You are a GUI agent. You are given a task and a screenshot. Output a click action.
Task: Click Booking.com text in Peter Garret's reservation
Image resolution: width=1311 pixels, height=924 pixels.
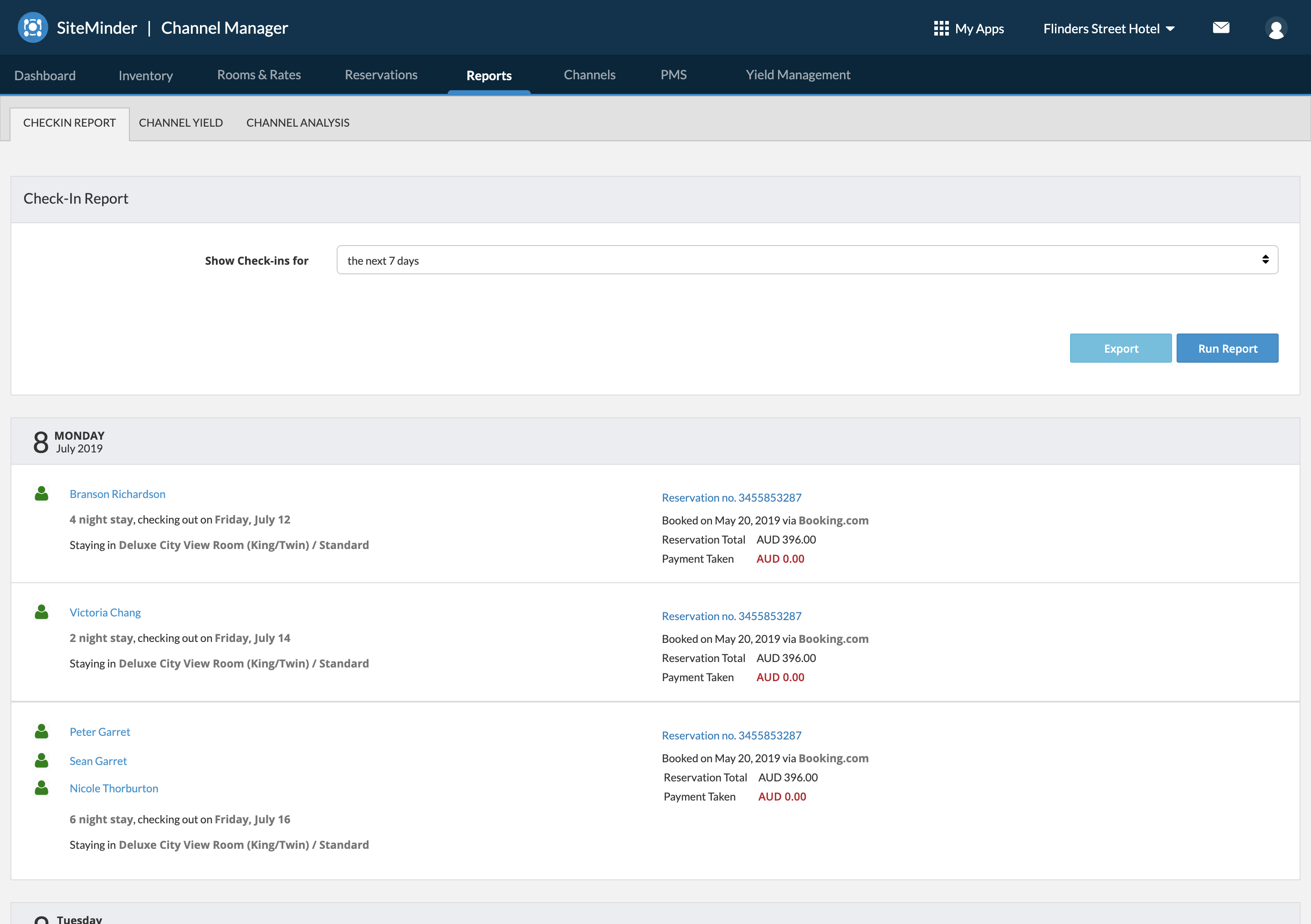click(833, 758)
